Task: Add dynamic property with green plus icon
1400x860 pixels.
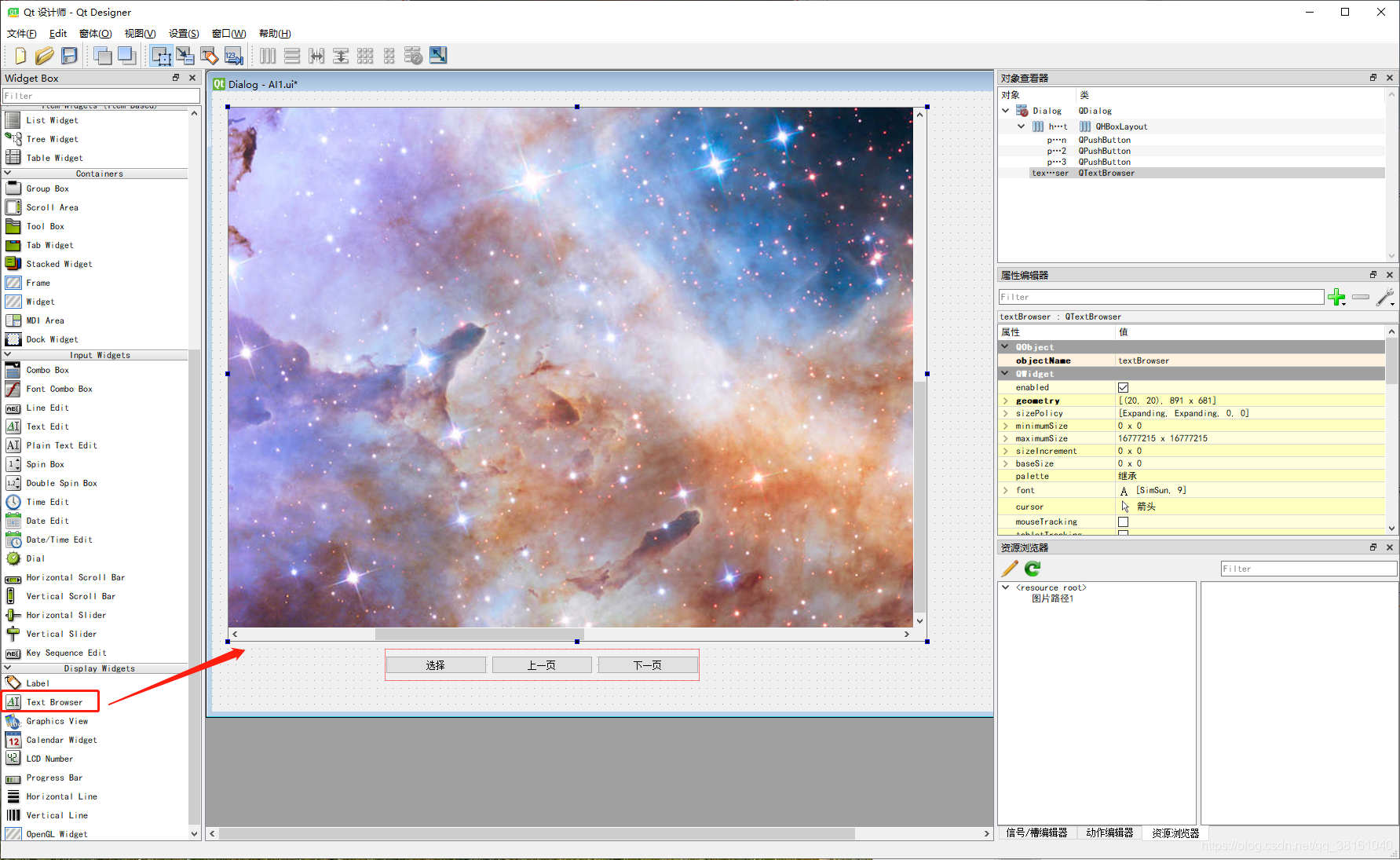Action: click(1336, 297)
